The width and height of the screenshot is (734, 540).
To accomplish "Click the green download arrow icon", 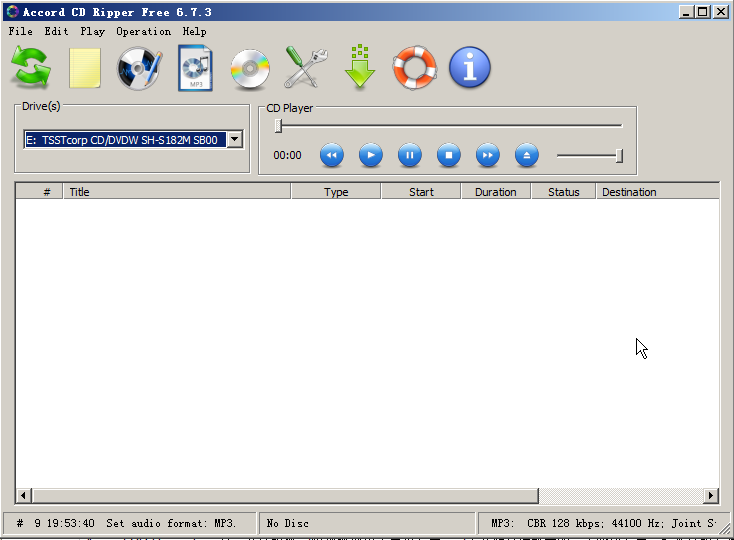I will [360, 67].
